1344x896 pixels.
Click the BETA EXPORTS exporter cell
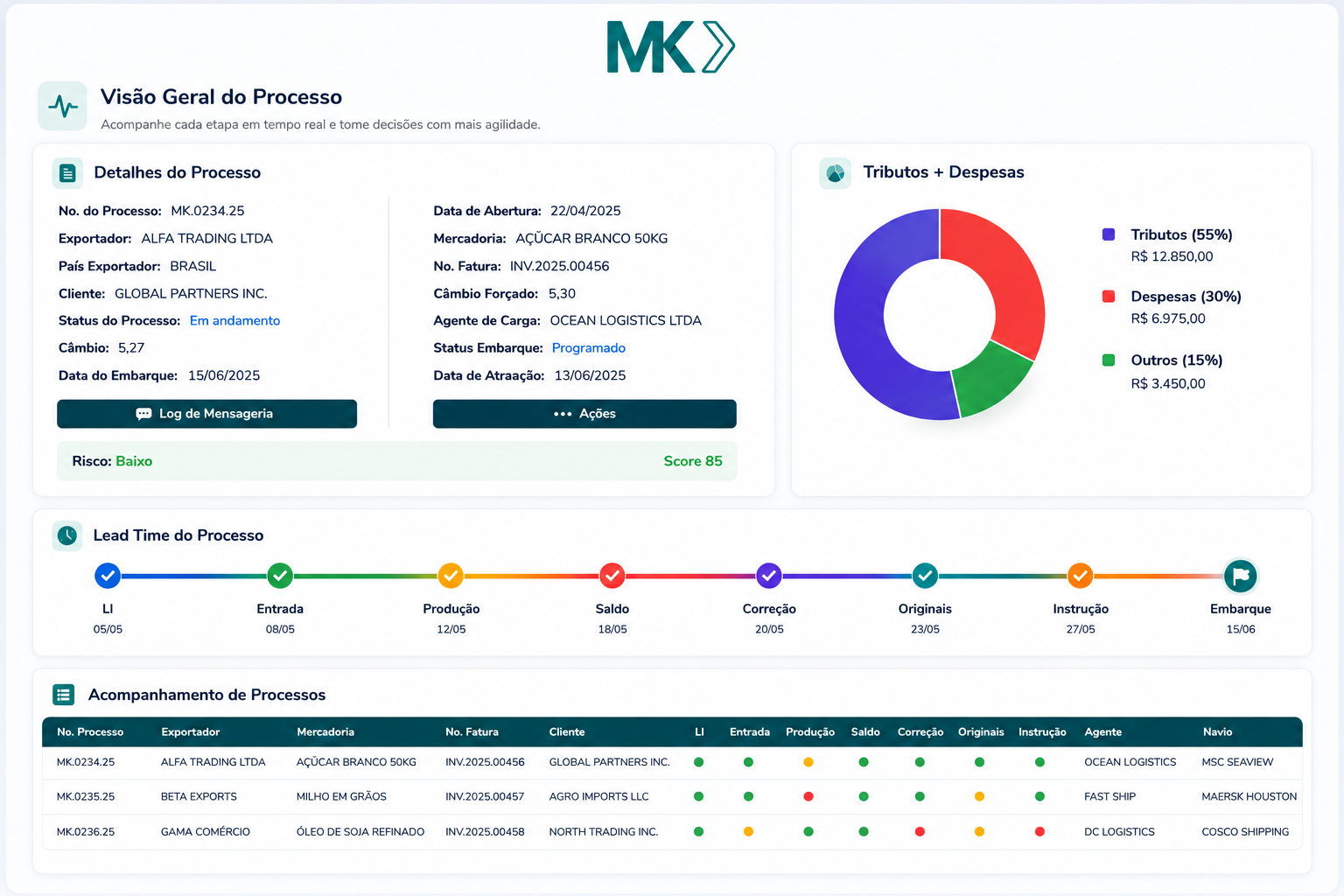[x=199, y=796]
